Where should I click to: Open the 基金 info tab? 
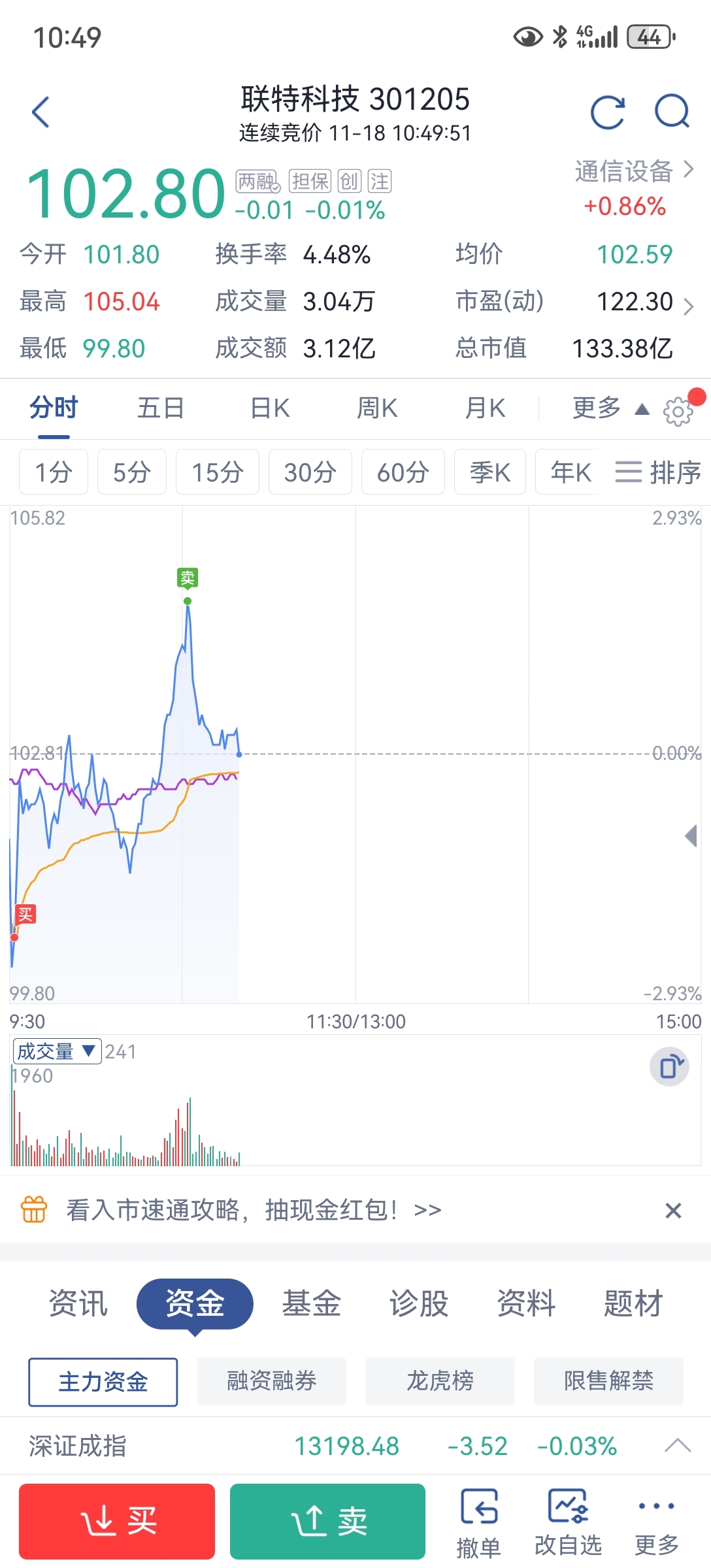click(x=311, y=1303)
